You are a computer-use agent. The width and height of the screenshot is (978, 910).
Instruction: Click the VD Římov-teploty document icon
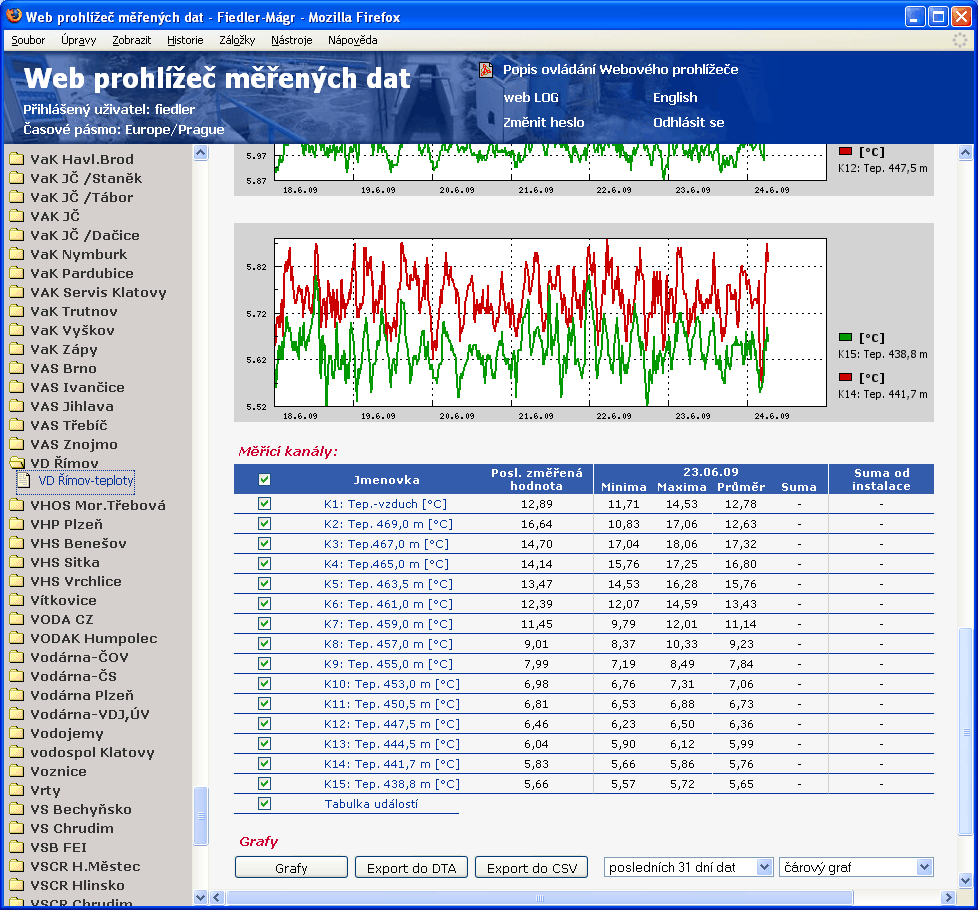coord(25,481)
